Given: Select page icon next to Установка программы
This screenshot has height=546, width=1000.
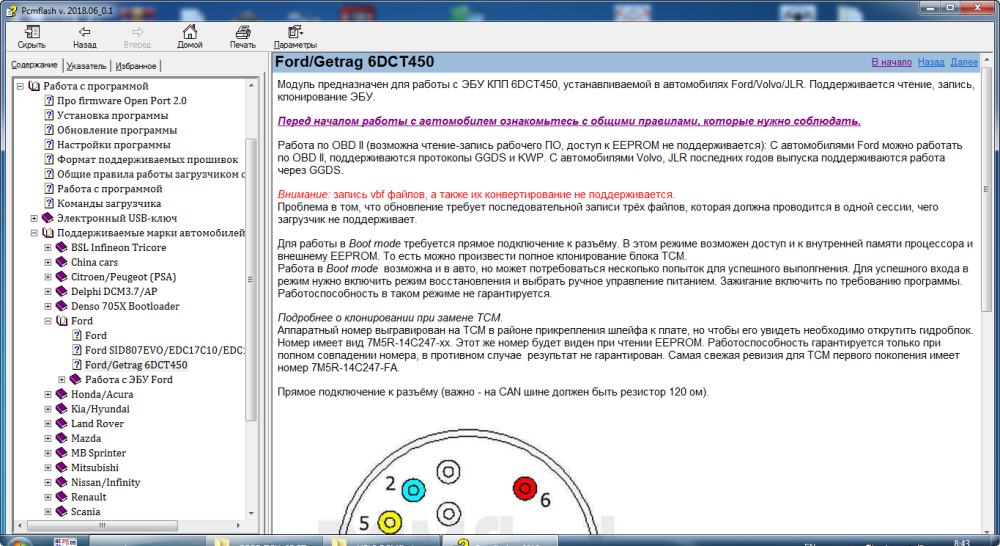Looking at the screenshot, I should point(49,115).
